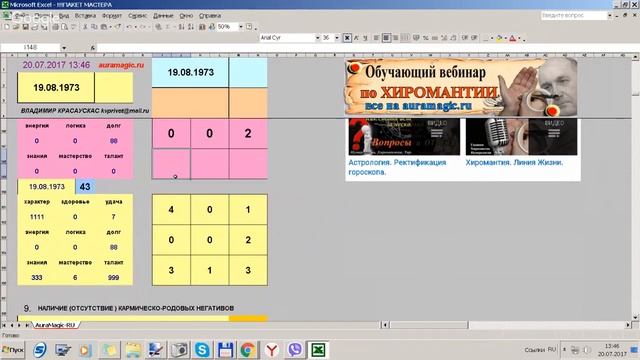This screenshot has height=360, width=640.
Task: Open the Хиромантия. Линия Жизни link
Action: click(x=514, y=162)
